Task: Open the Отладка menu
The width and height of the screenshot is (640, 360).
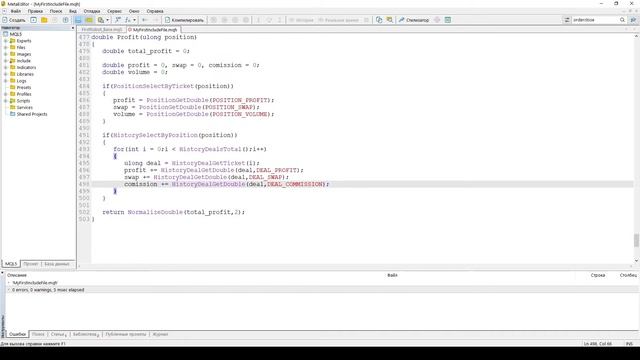Action: pos(92,11)
